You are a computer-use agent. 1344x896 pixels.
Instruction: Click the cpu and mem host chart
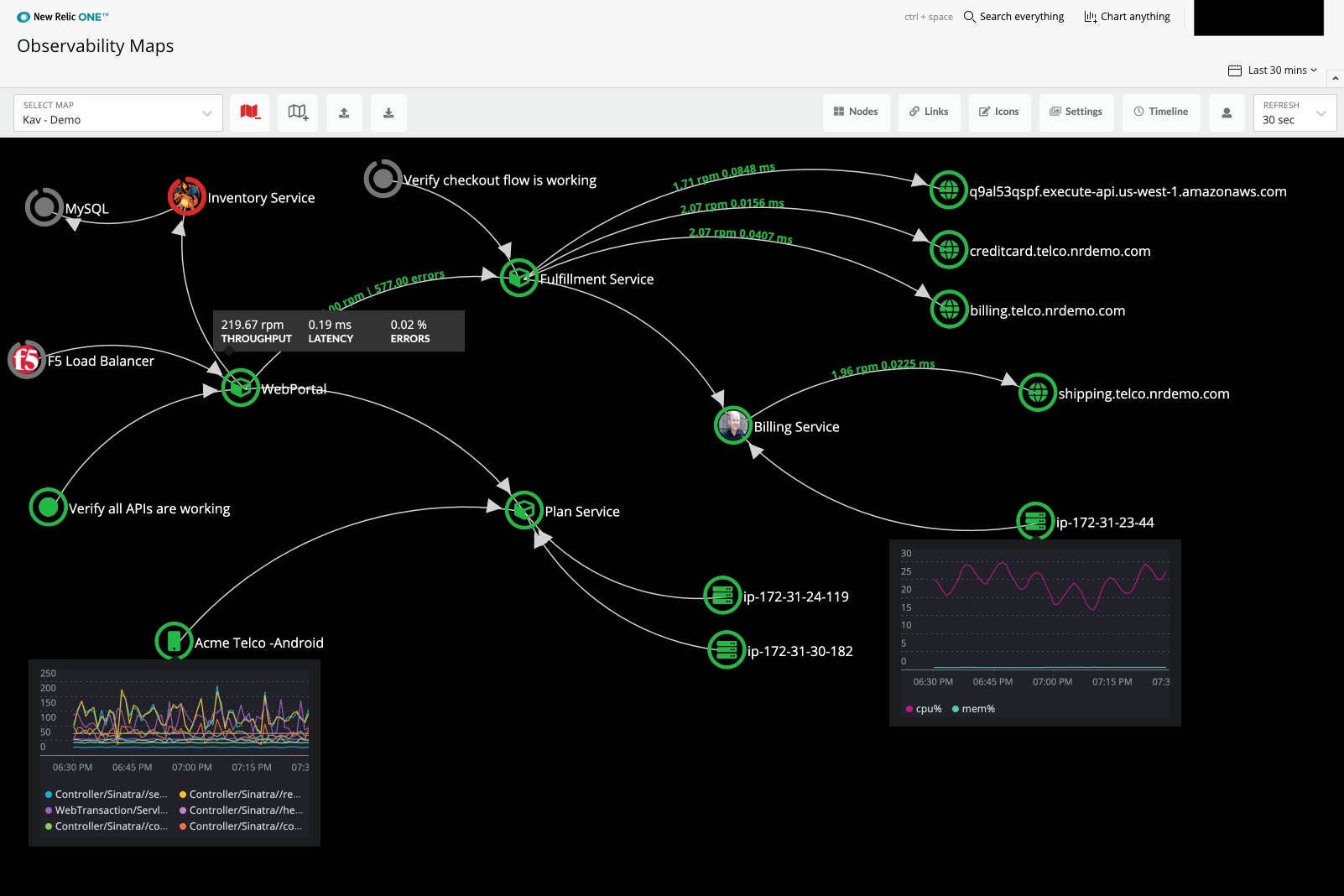pyautogui.click(x=1035, y=618)
